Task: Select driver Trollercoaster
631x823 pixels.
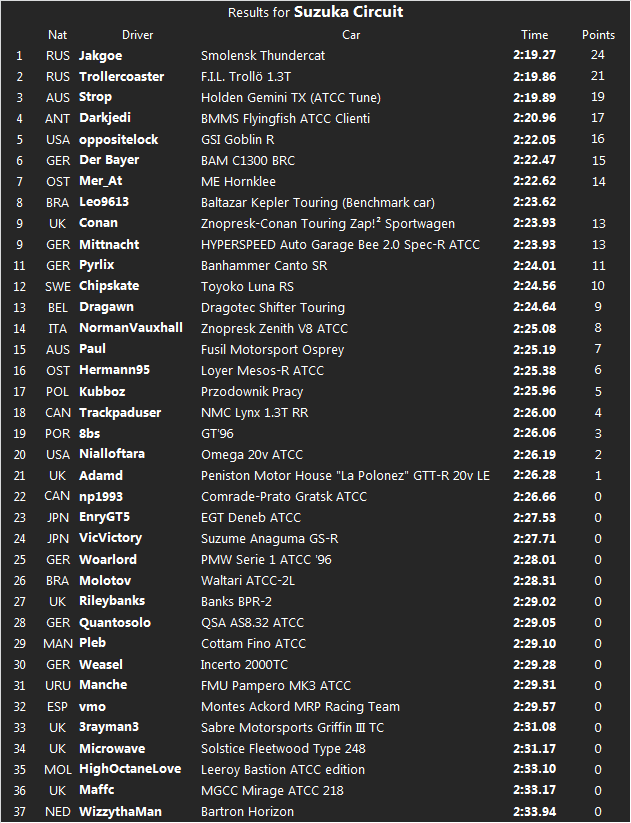Action: [121, 77]
